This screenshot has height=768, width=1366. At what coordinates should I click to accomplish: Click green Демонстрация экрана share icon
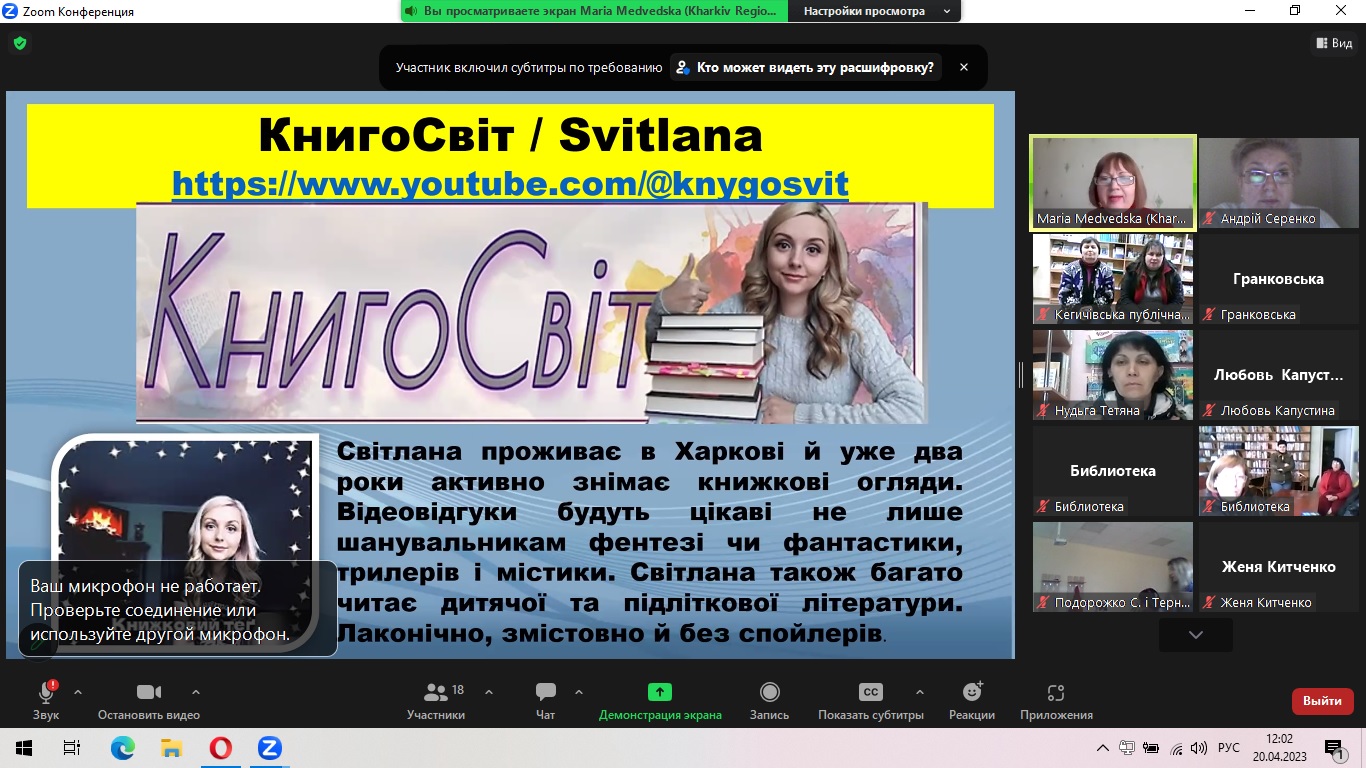(x=659, y=692)
